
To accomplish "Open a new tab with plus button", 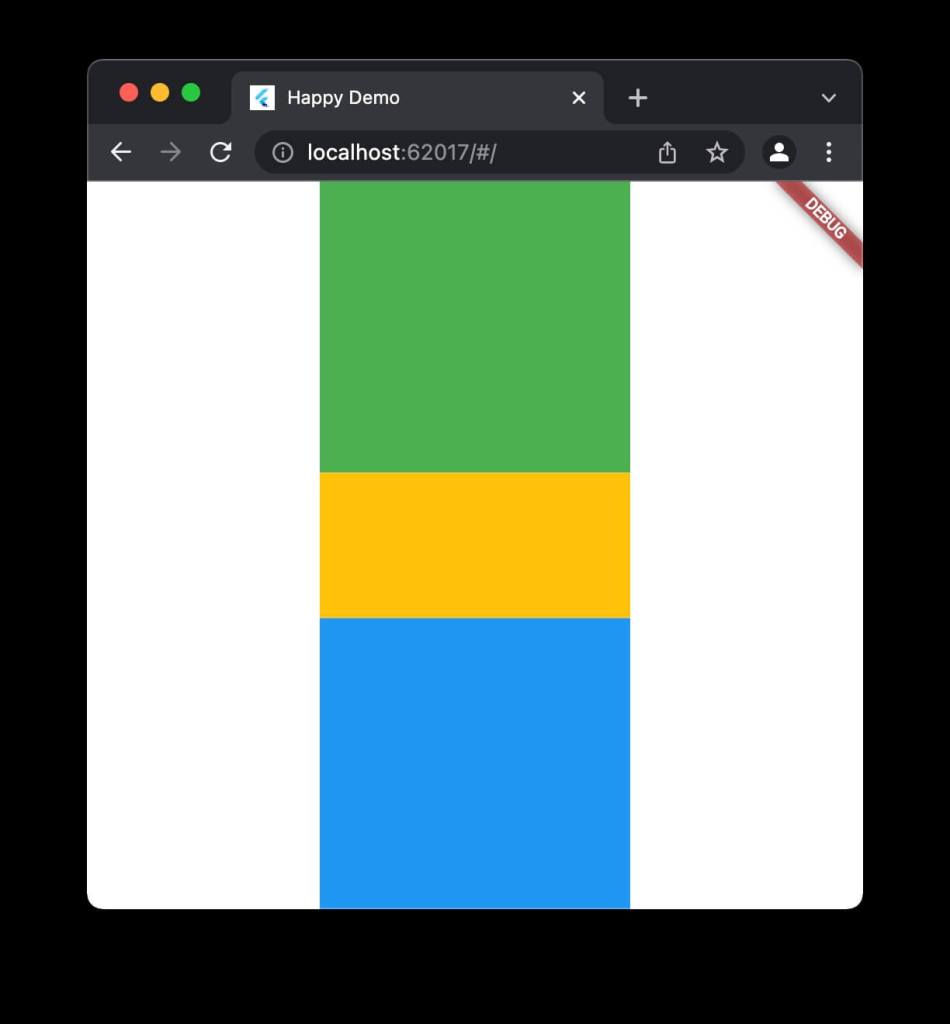I will (638, 97).
